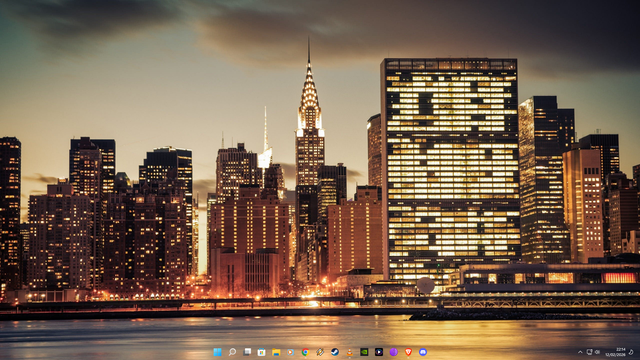Image resolution: width=640 pixels, height=360 pixels.
Task: Open the orange media player icon
Action: (291, 352)
